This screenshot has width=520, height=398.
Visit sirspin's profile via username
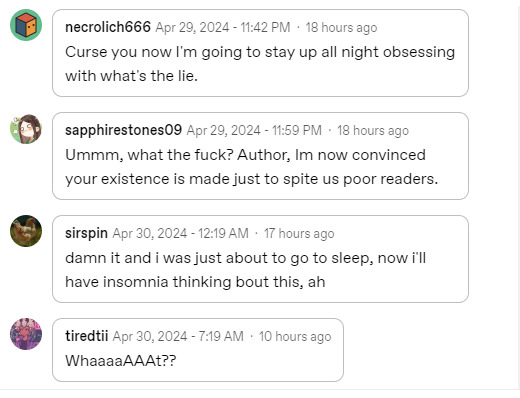pos(86,233)
